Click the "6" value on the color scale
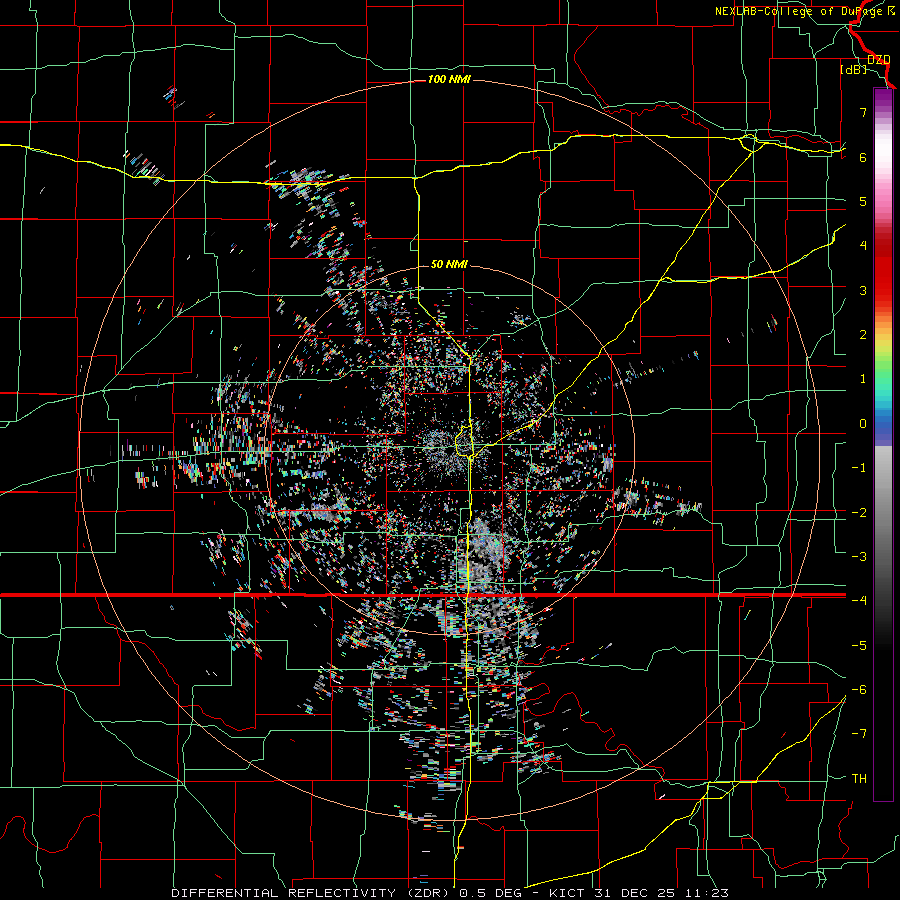This screenshot has height=900, width=900. point(863,157)
